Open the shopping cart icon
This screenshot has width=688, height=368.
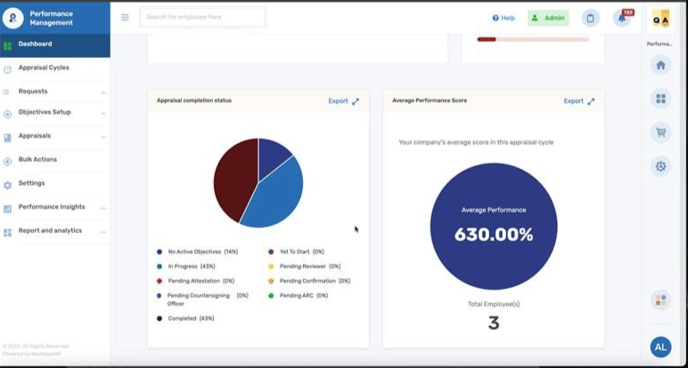click(x=660, y=132)
